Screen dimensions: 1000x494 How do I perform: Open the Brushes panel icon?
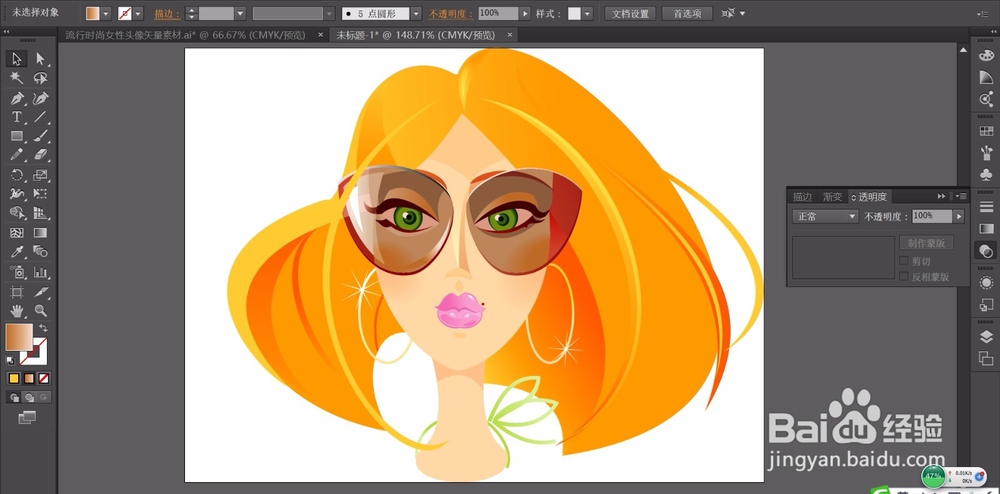click(x=986, y=153)
